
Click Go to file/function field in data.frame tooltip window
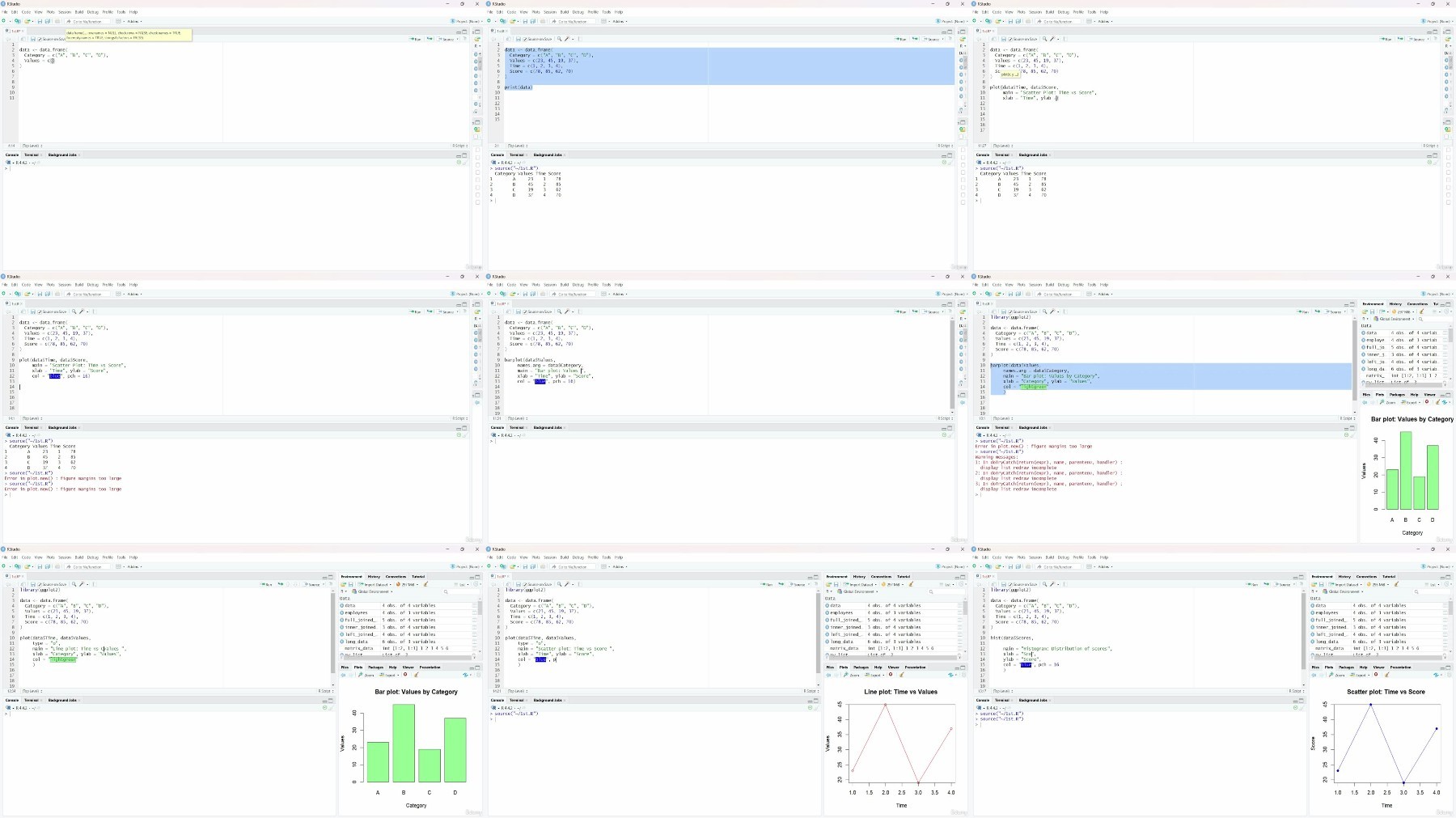(x=87, y=21)
